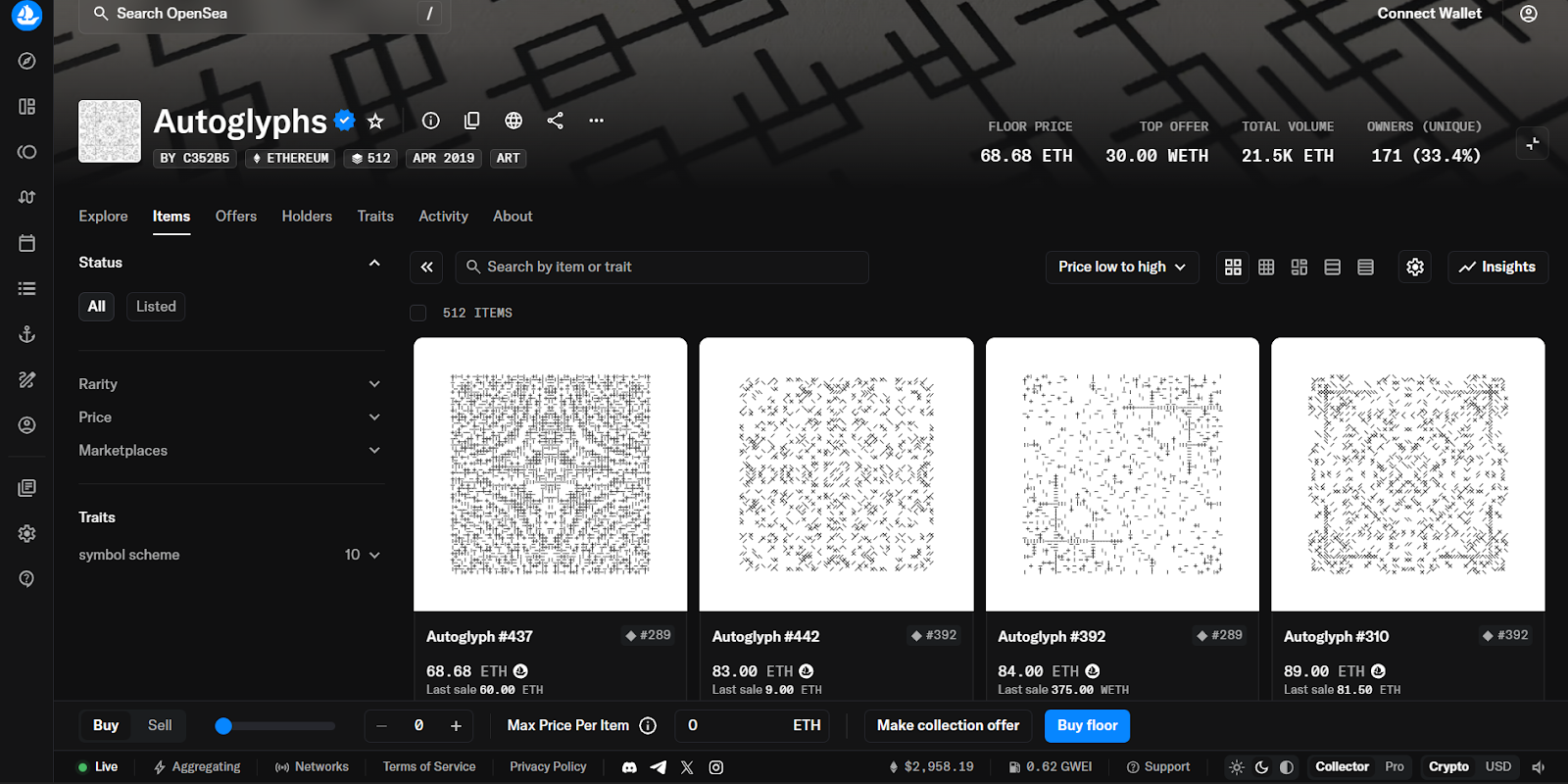Image resolution: width=1568 pixels, height=784 pixels.
Task: Switch the Buy/Sell toggle to Sell
Action: pos(160,725)
